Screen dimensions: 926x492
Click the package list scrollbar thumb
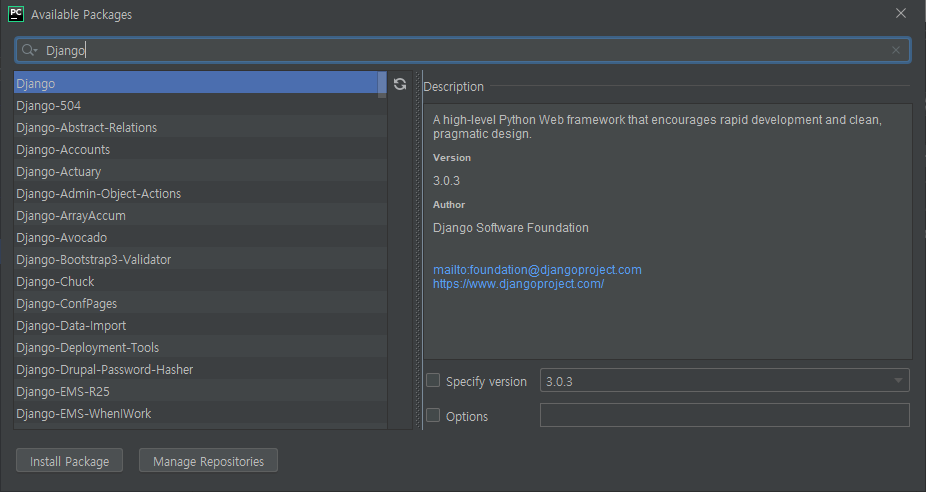click(x=382, y=84)
